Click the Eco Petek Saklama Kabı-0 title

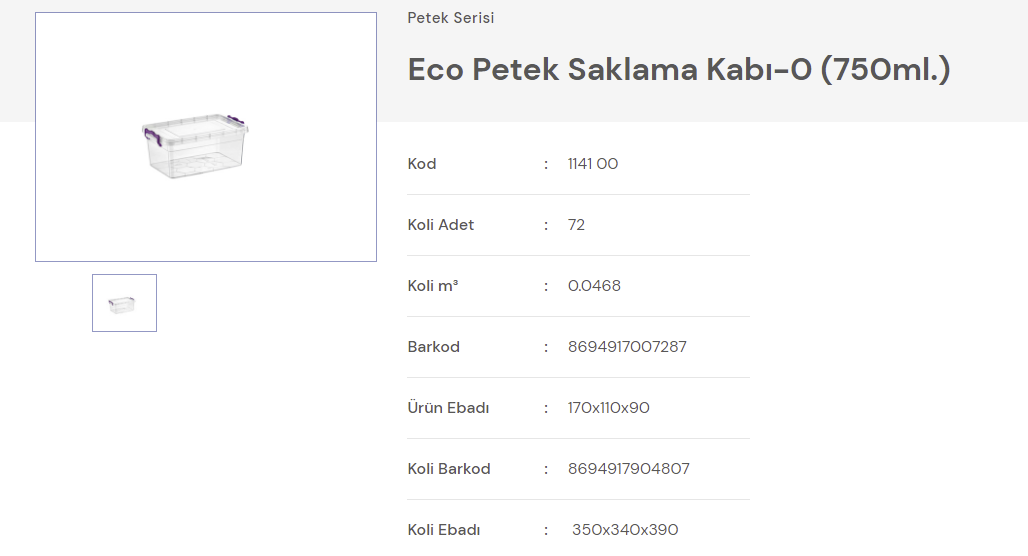coord(679,70)
